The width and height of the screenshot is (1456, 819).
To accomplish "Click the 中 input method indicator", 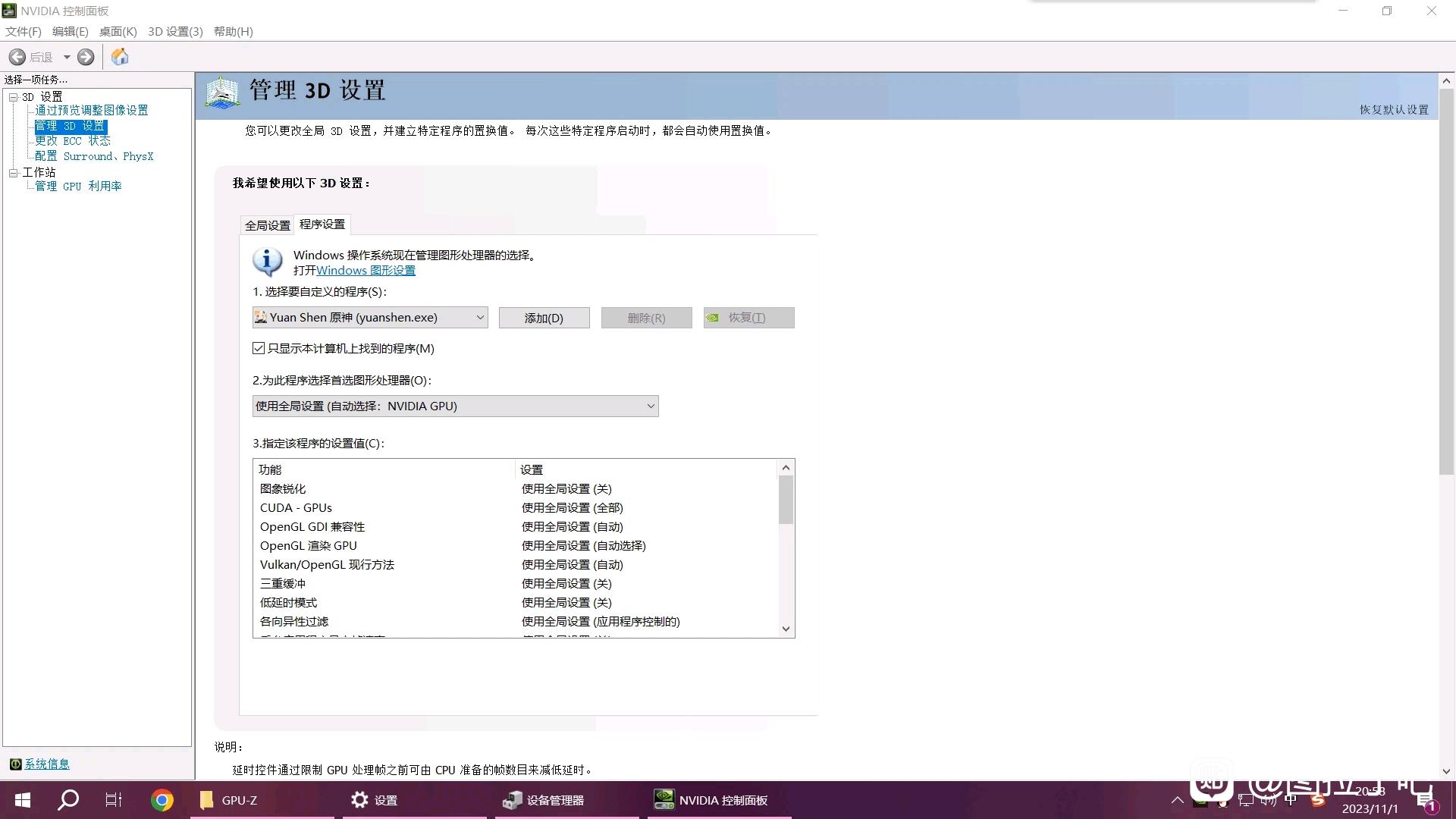I will (1291, 800).
